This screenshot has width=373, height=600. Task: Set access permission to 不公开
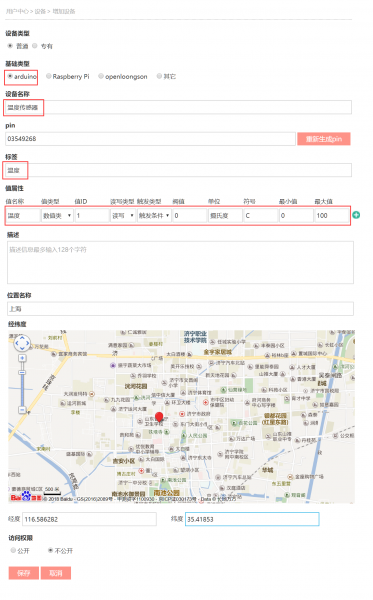pyautogui.click(x=50, y=550)
